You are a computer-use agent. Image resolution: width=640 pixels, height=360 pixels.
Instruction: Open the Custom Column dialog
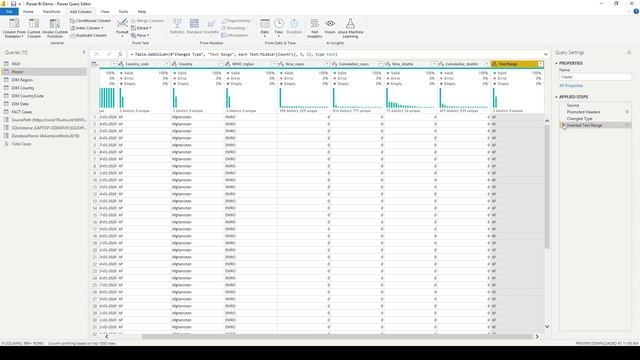point(34,28)
